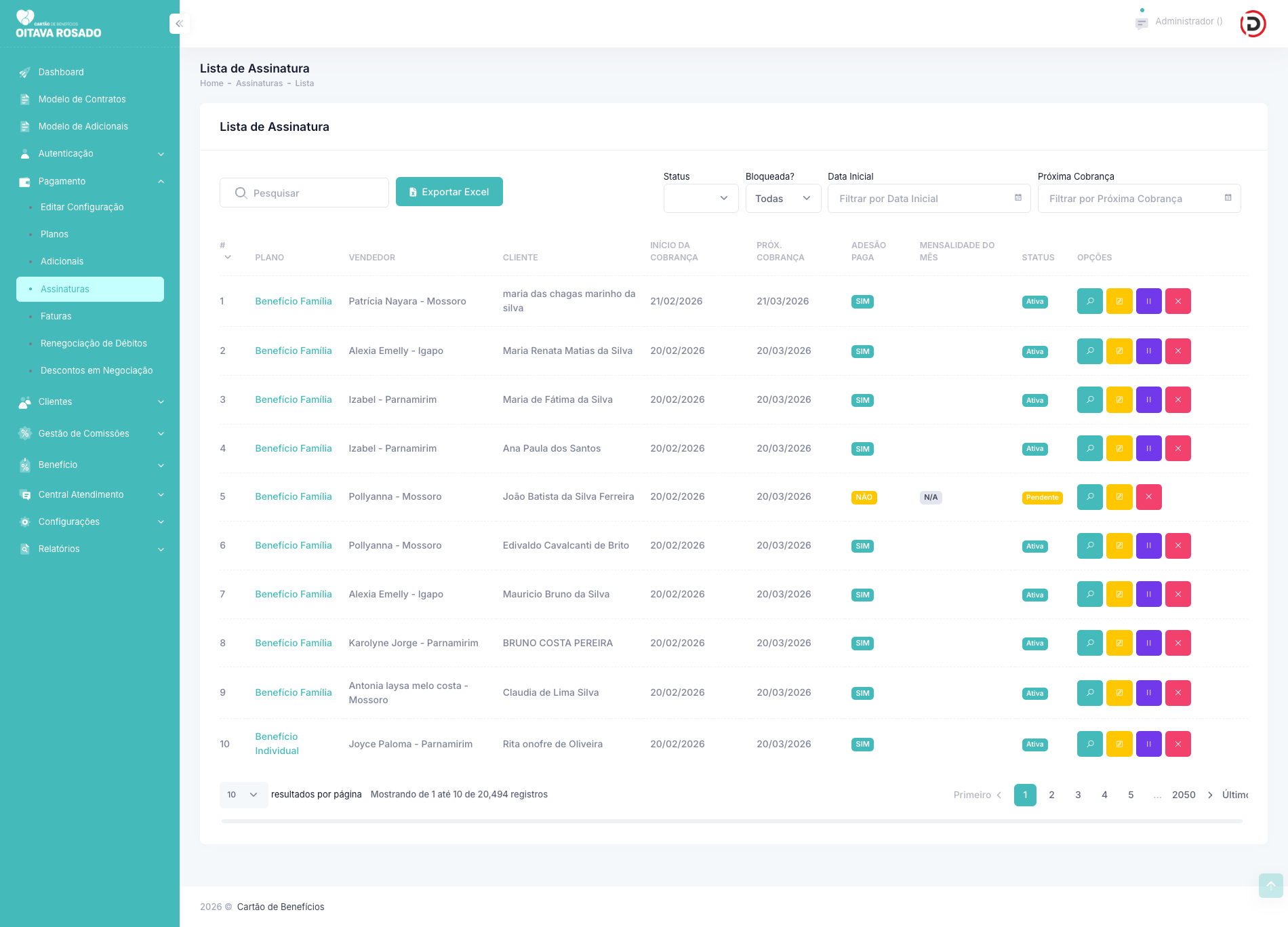1288x927 pixels.
Task: Click the red cancel icon in row 5
Action: (x=1148, y=497)
